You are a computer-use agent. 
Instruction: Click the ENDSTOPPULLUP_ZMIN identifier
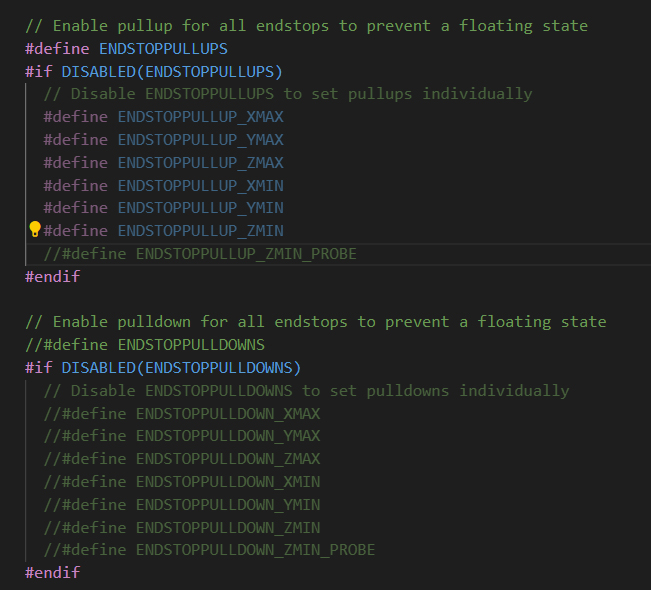click(x=201, y=230)
